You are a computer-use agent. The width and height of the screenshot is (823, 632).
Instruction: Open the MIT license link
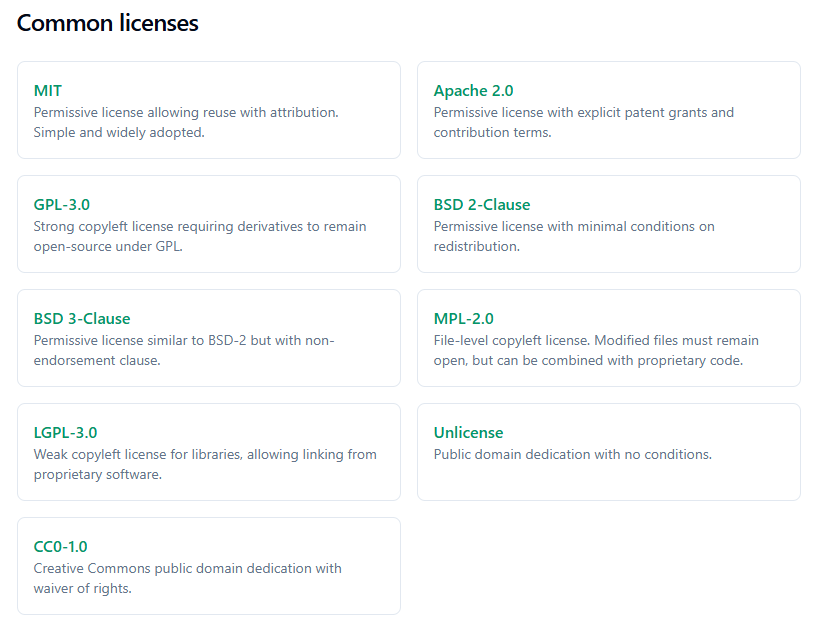(x=48, y=91)
